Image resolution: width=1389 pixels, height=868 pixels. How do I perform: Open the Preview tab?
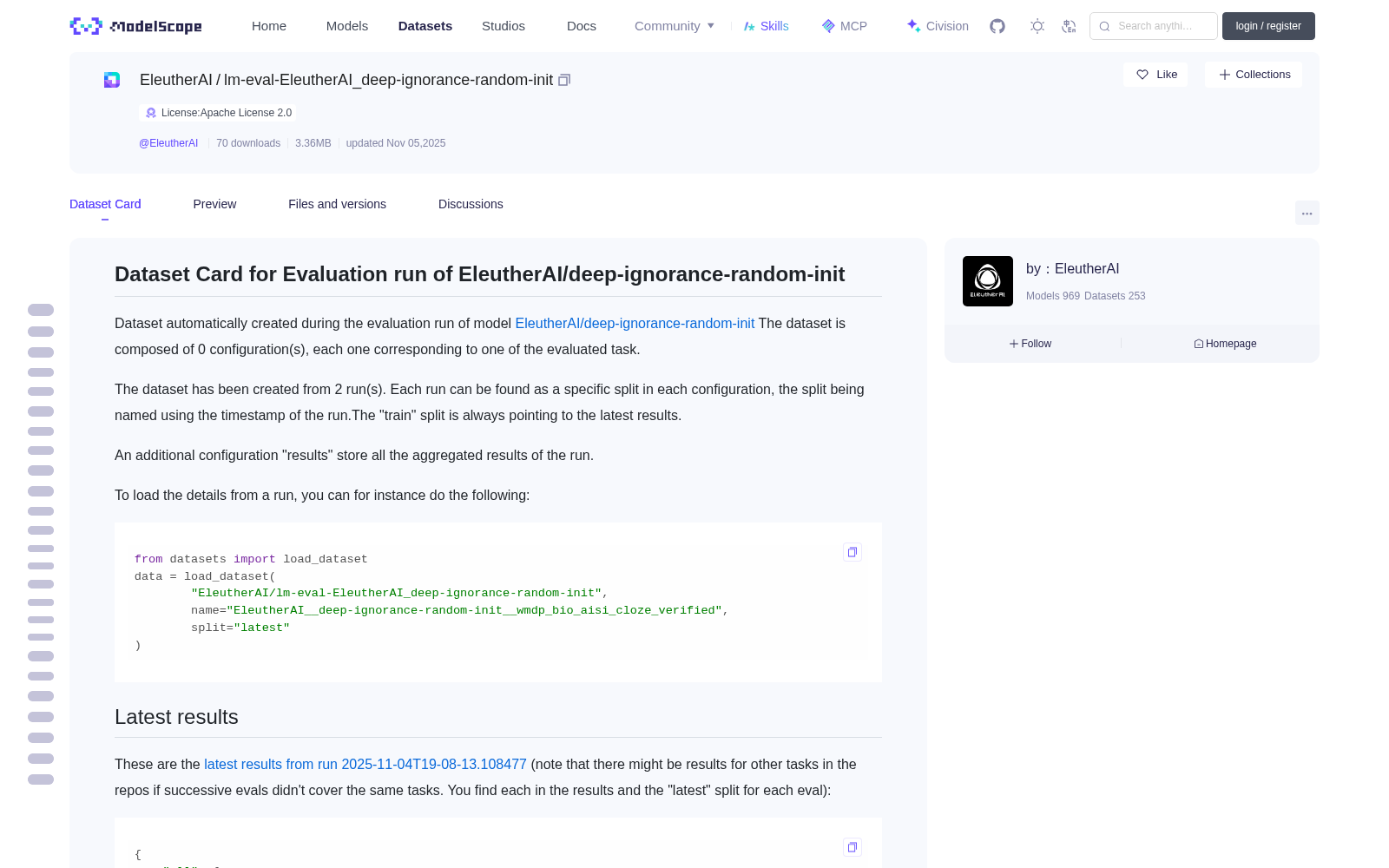point(214,204)
